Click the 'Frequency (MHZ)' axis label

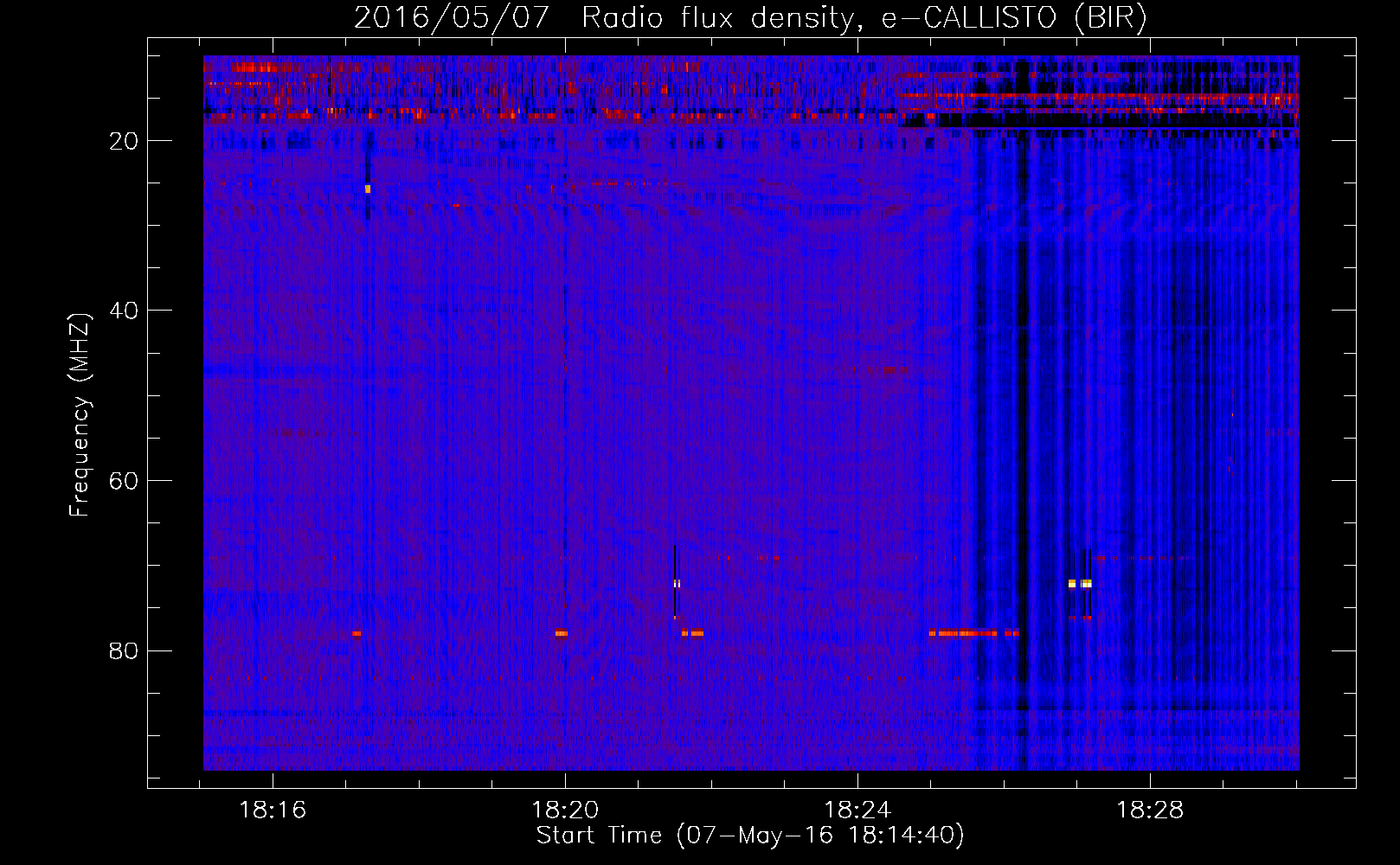(x=80, y=415)
